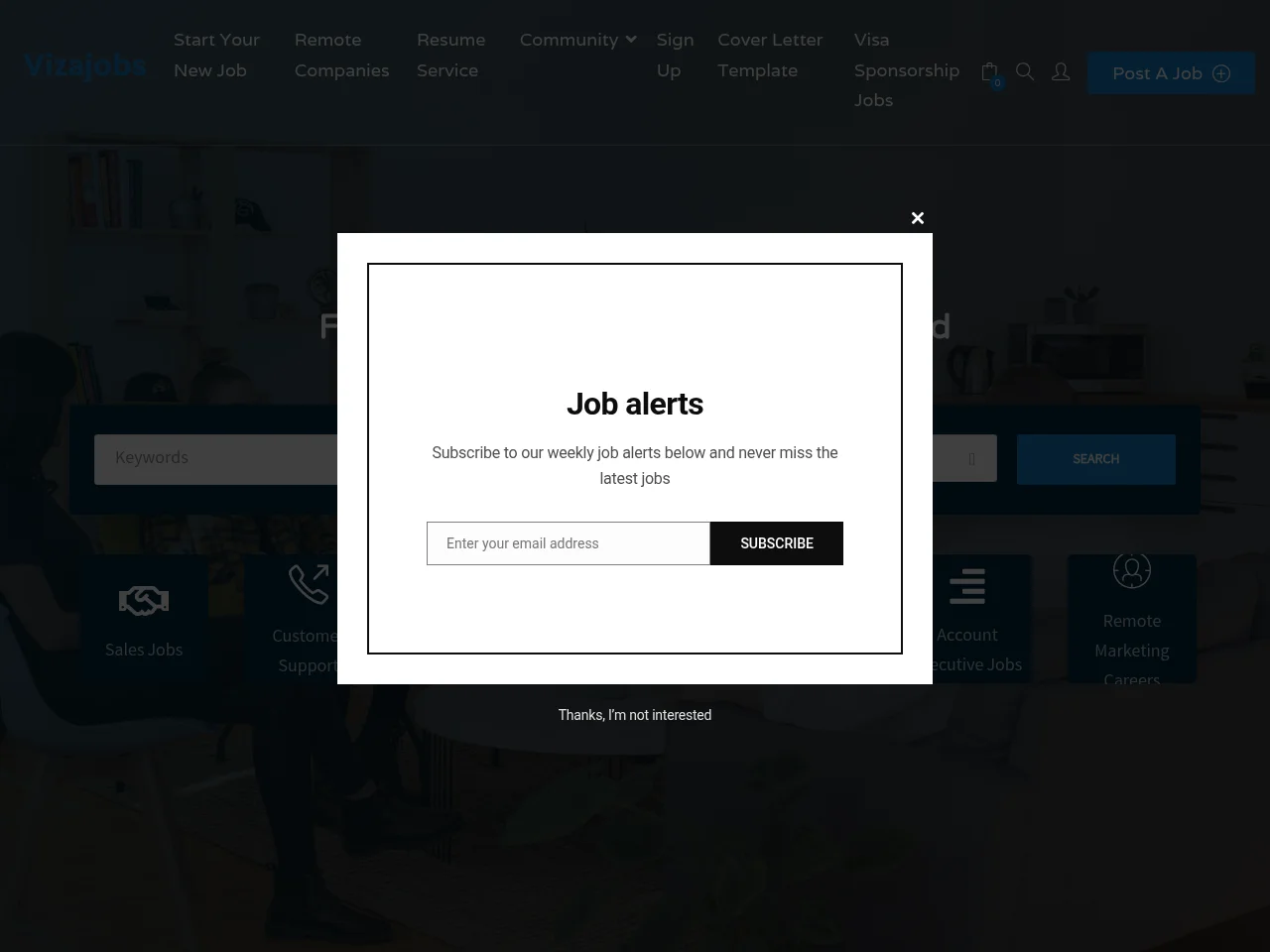Image resolution: width=1270 pixels, height=952 pixels.
Task: Open Visa Sponsorship Jobs page
Action: click(x=907, y=70)
